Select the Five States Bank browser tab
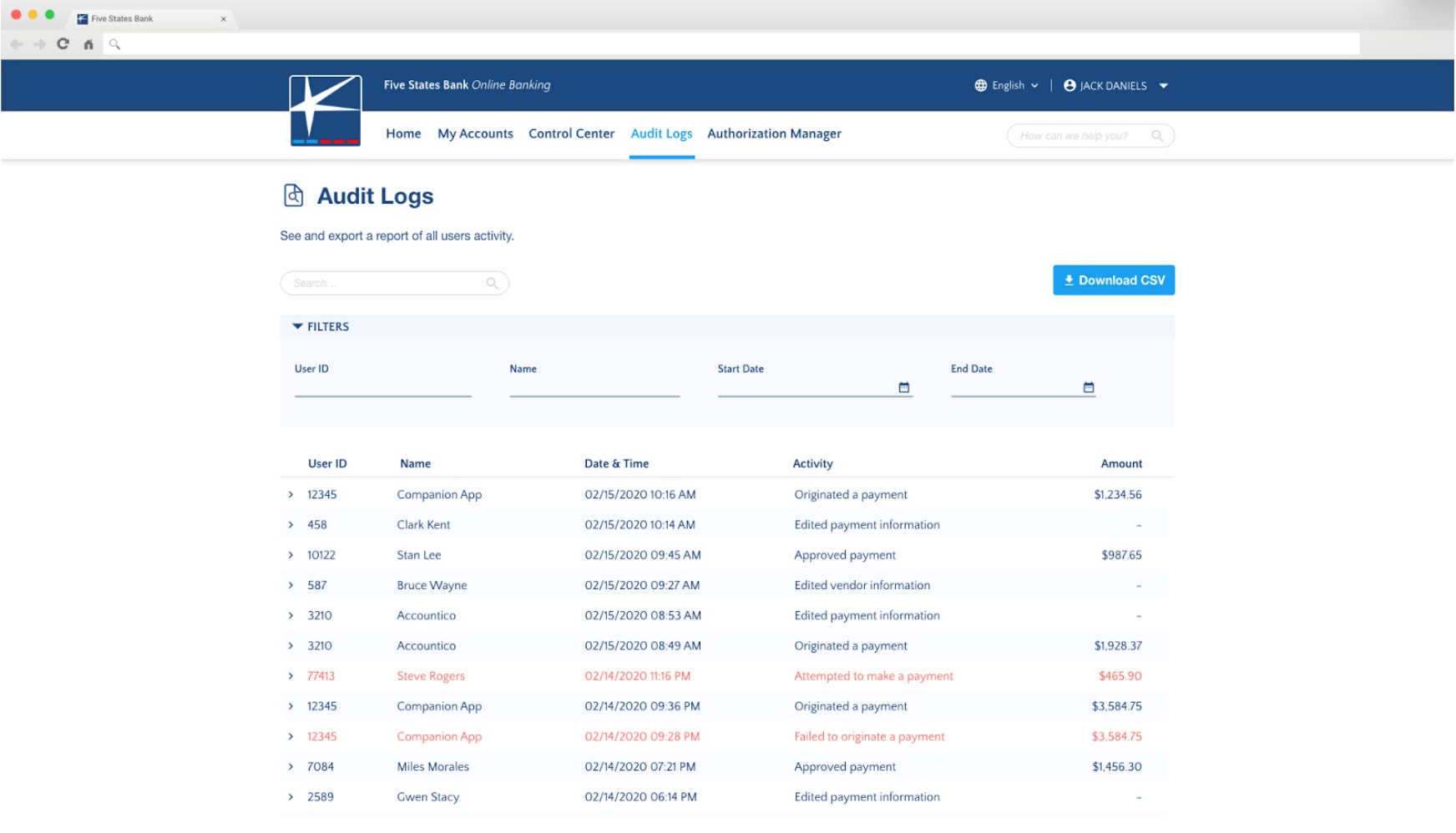The width and height of the screenshot is (1456, 833). point(150,18)
